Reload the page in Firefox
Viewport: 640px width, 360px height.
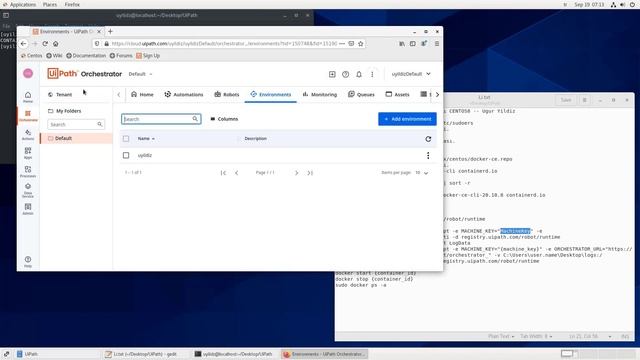(x=45, y=44)
